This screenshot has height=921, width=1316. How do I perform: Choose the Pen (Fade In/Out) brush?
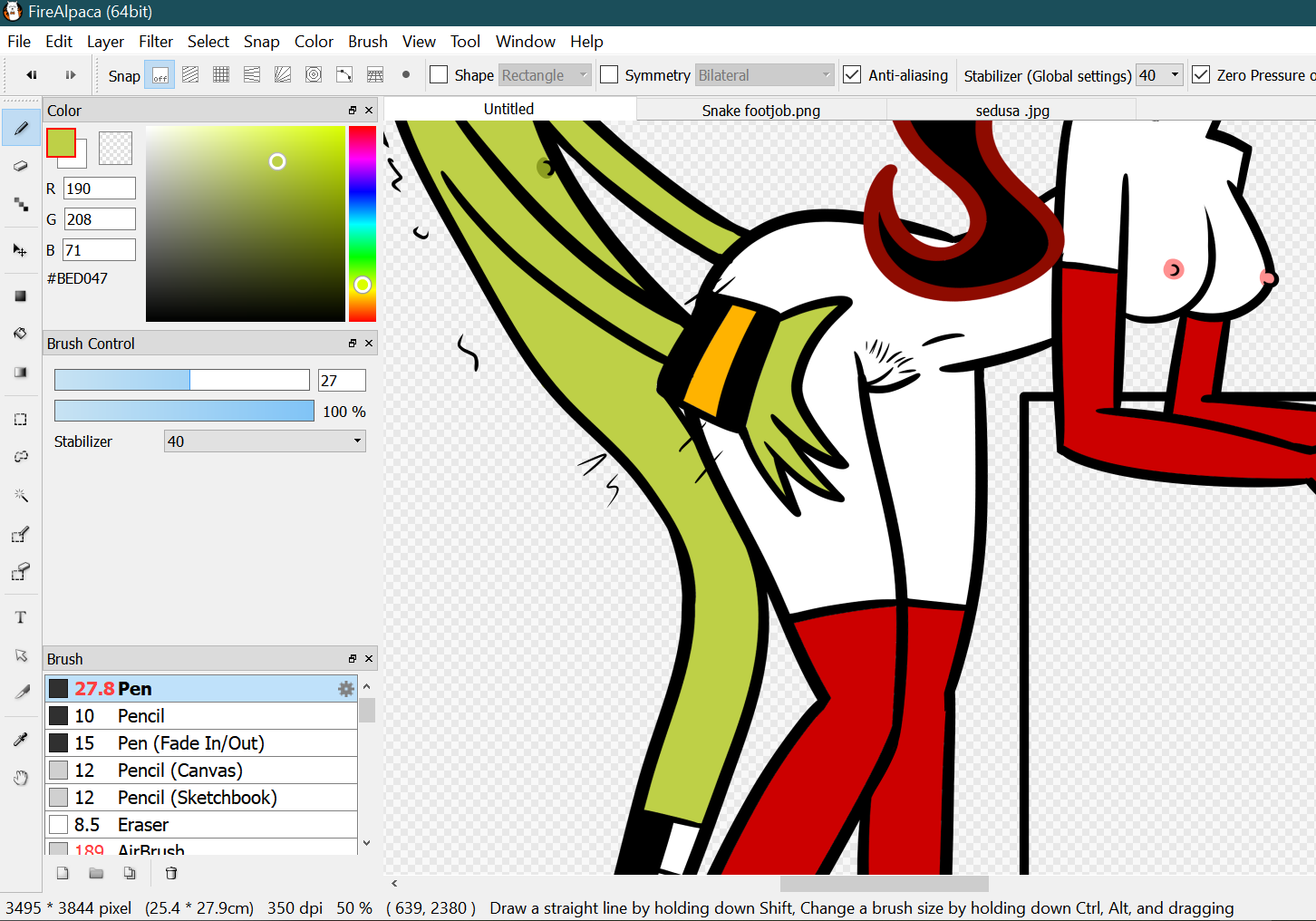(190, 743)
